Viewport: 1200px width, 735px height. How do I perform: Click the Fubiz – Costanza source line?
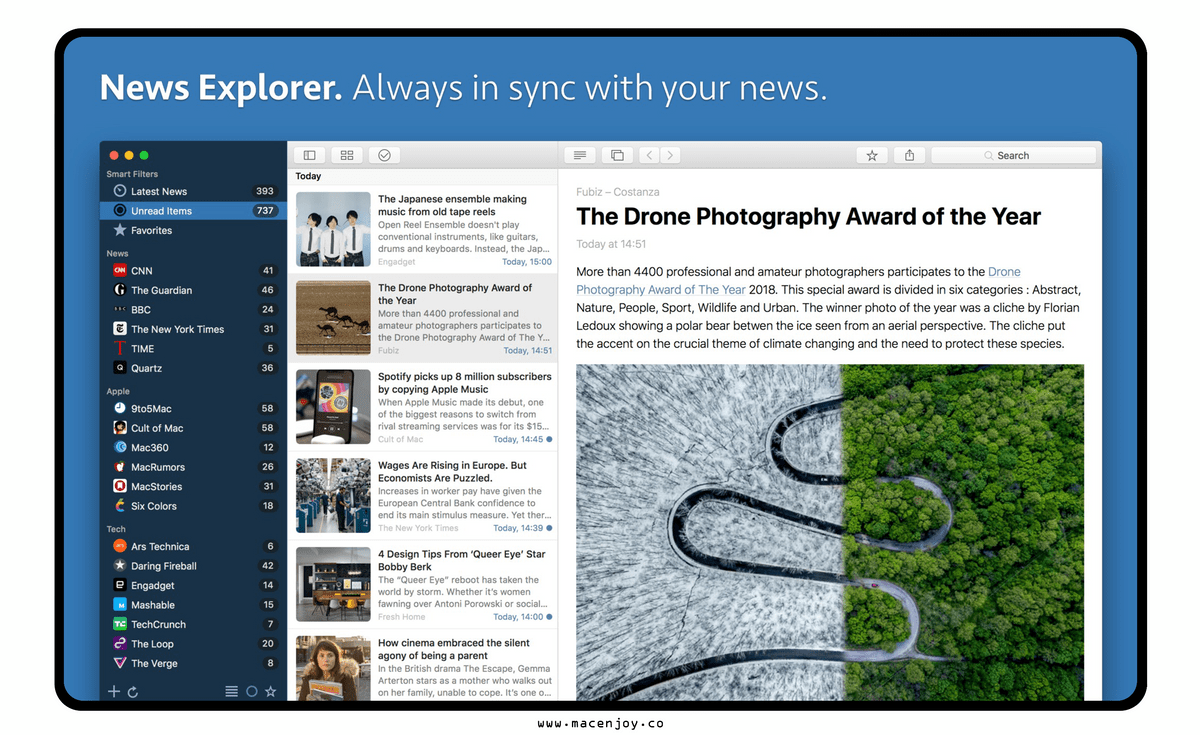pyautogui.click(x=618, y=192)
